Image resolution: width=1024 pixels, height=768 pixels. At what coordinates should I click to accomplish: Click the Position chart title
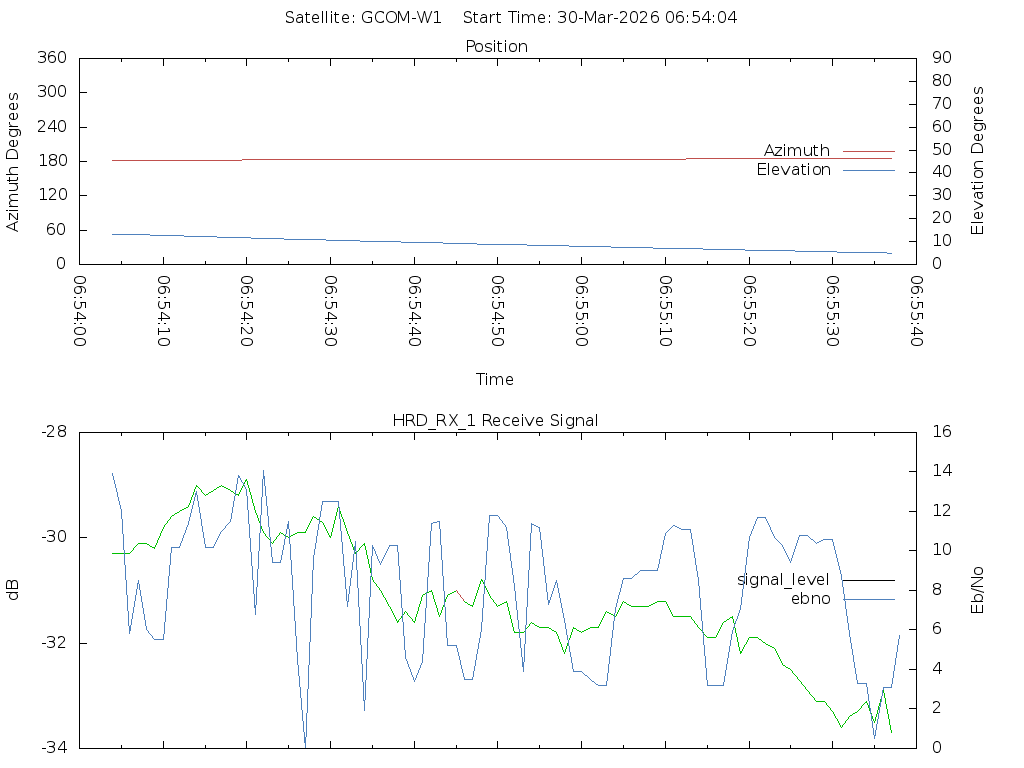496,46
